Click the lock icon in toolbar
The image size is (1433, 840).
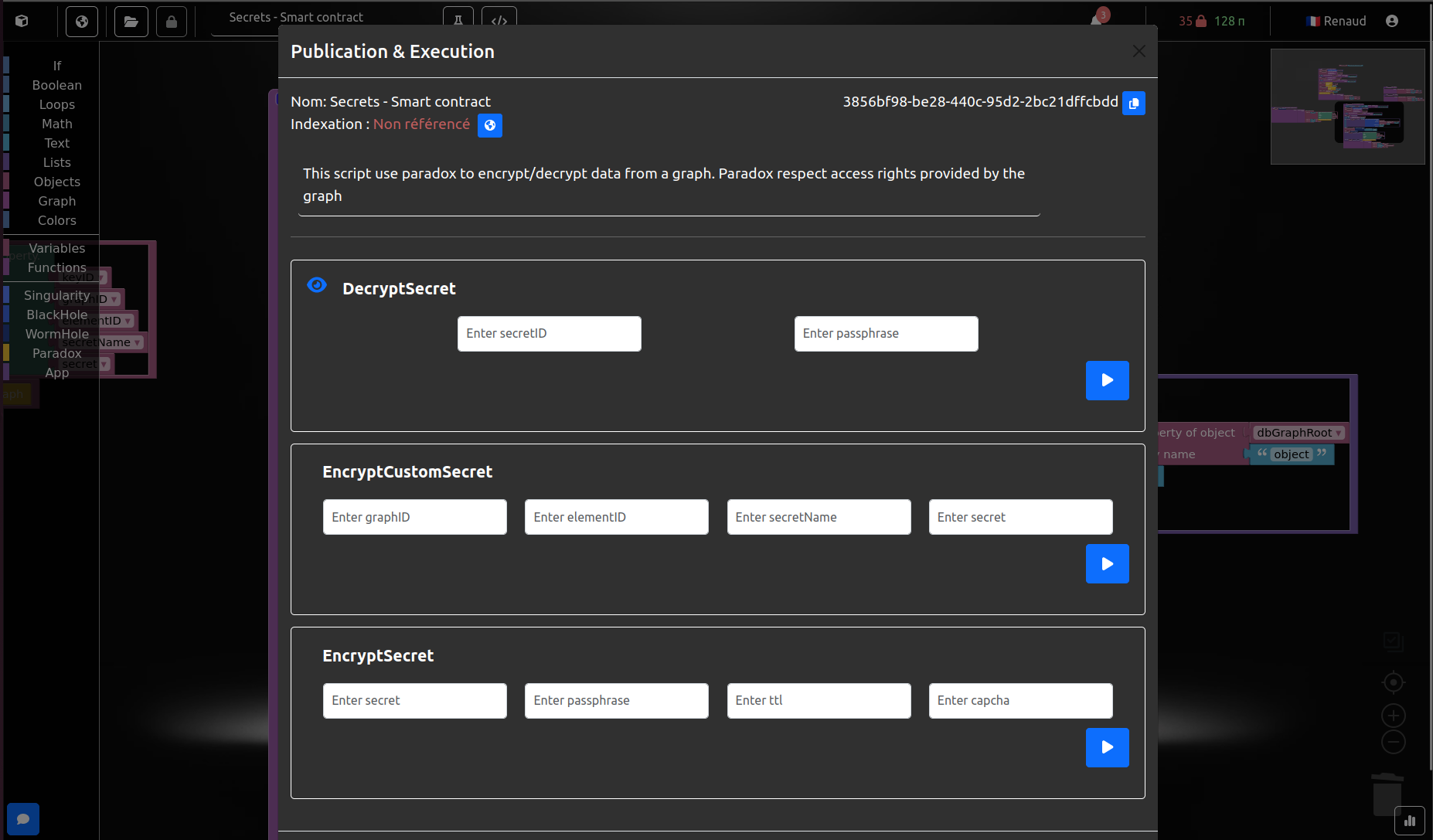tap(172, 22)
